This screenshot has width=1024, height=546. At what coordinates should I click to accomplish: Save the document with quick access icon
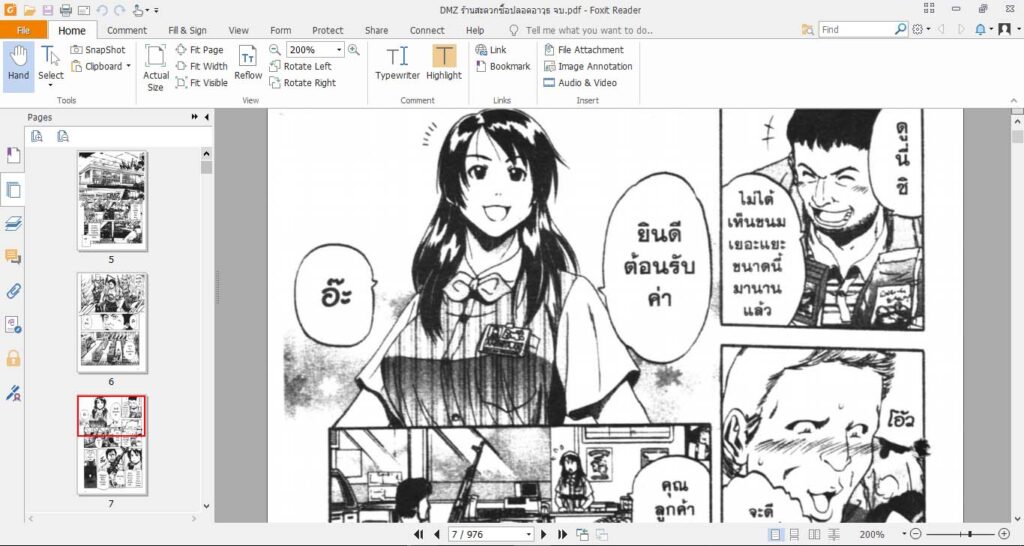48,10
